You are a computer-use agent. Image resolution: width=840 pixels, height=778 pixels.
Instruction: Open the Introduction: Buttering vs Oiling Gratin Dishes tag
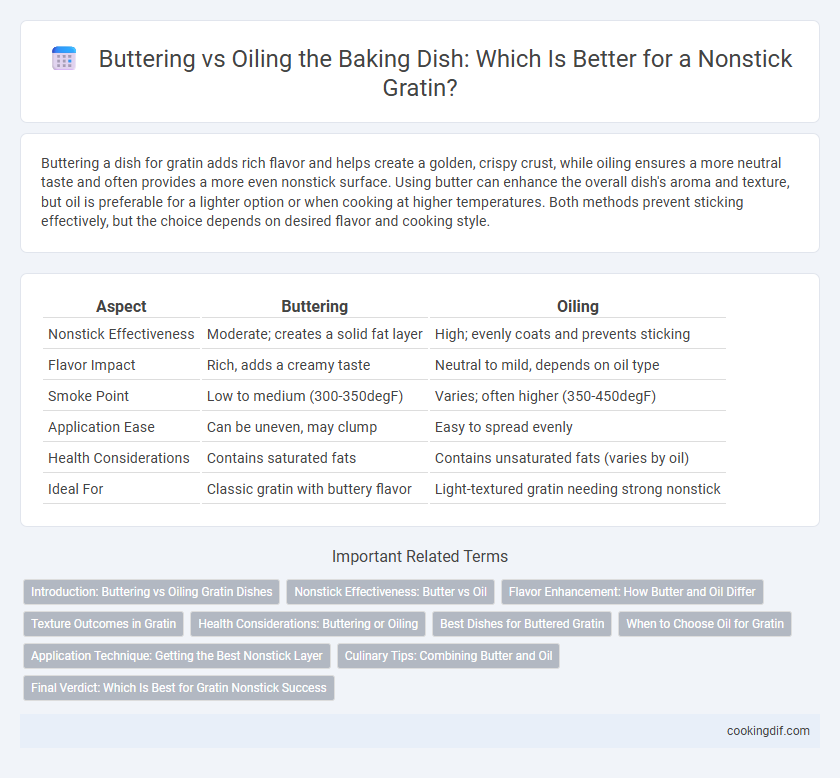pyautogui.click(x=152, y=592)
